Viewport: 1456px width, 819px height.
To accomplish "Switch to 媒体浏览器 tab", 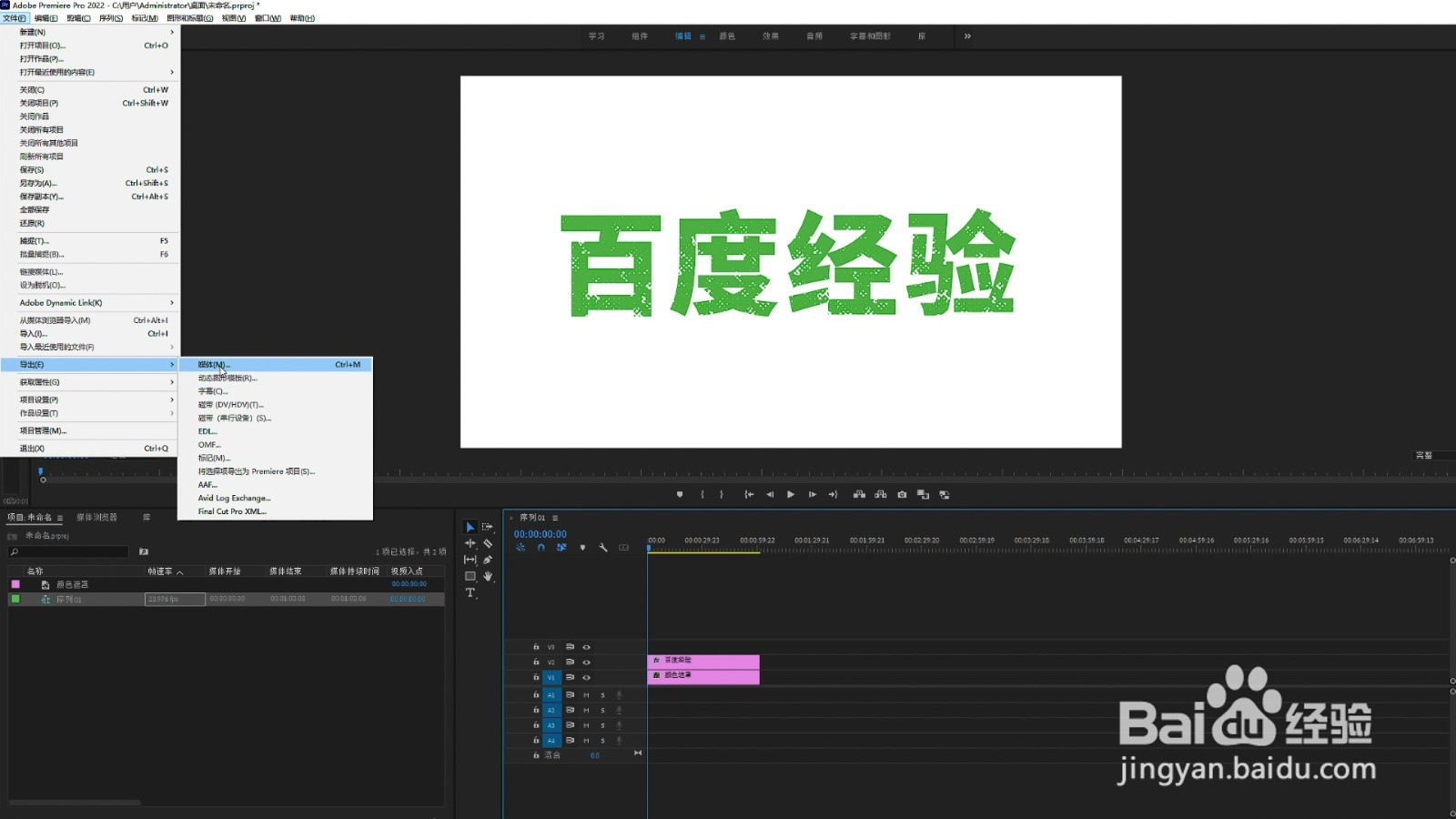I will (96, 517).
